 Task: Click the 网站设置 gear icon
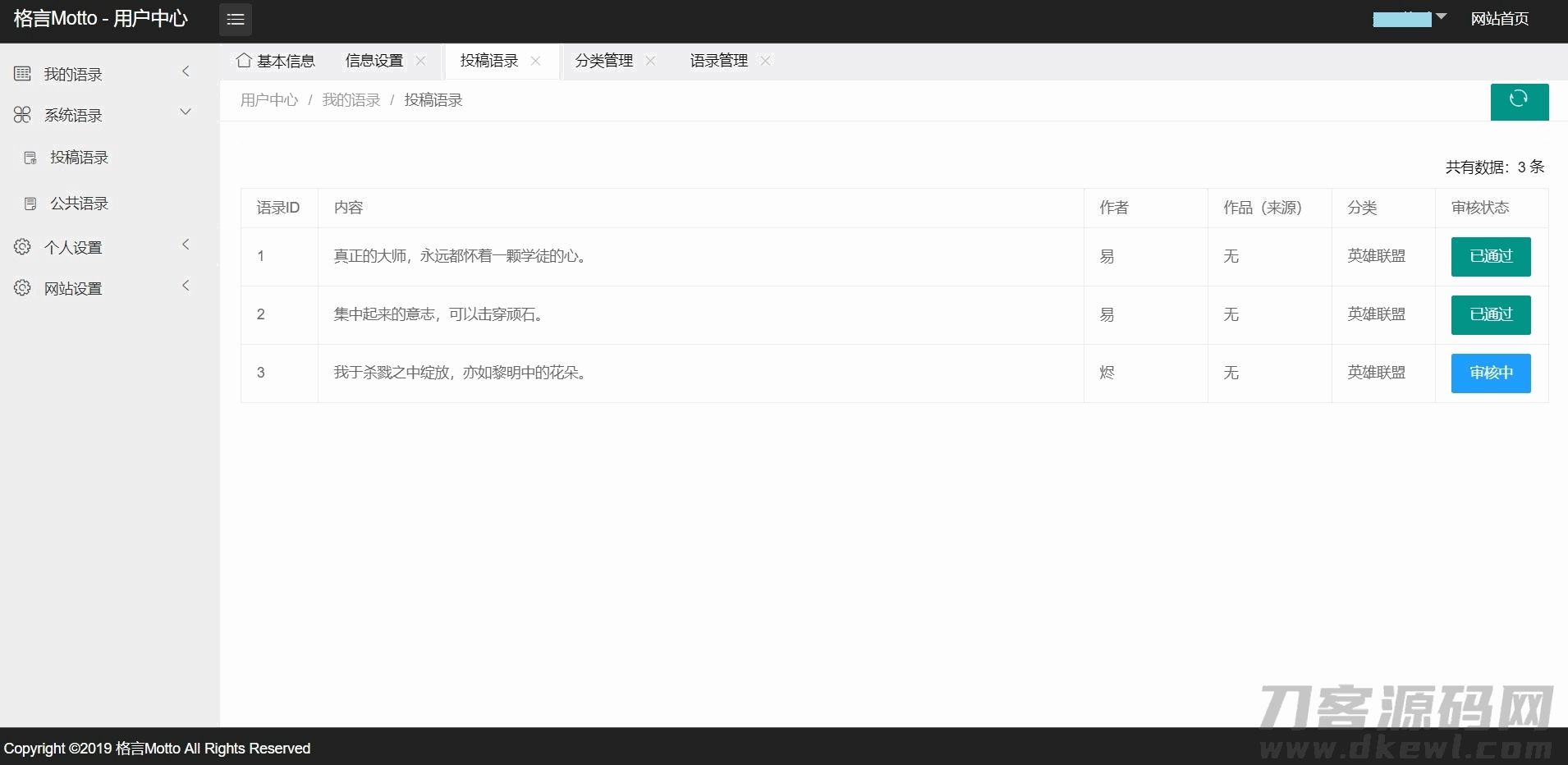pyautogui.click(x=22, y=288)
